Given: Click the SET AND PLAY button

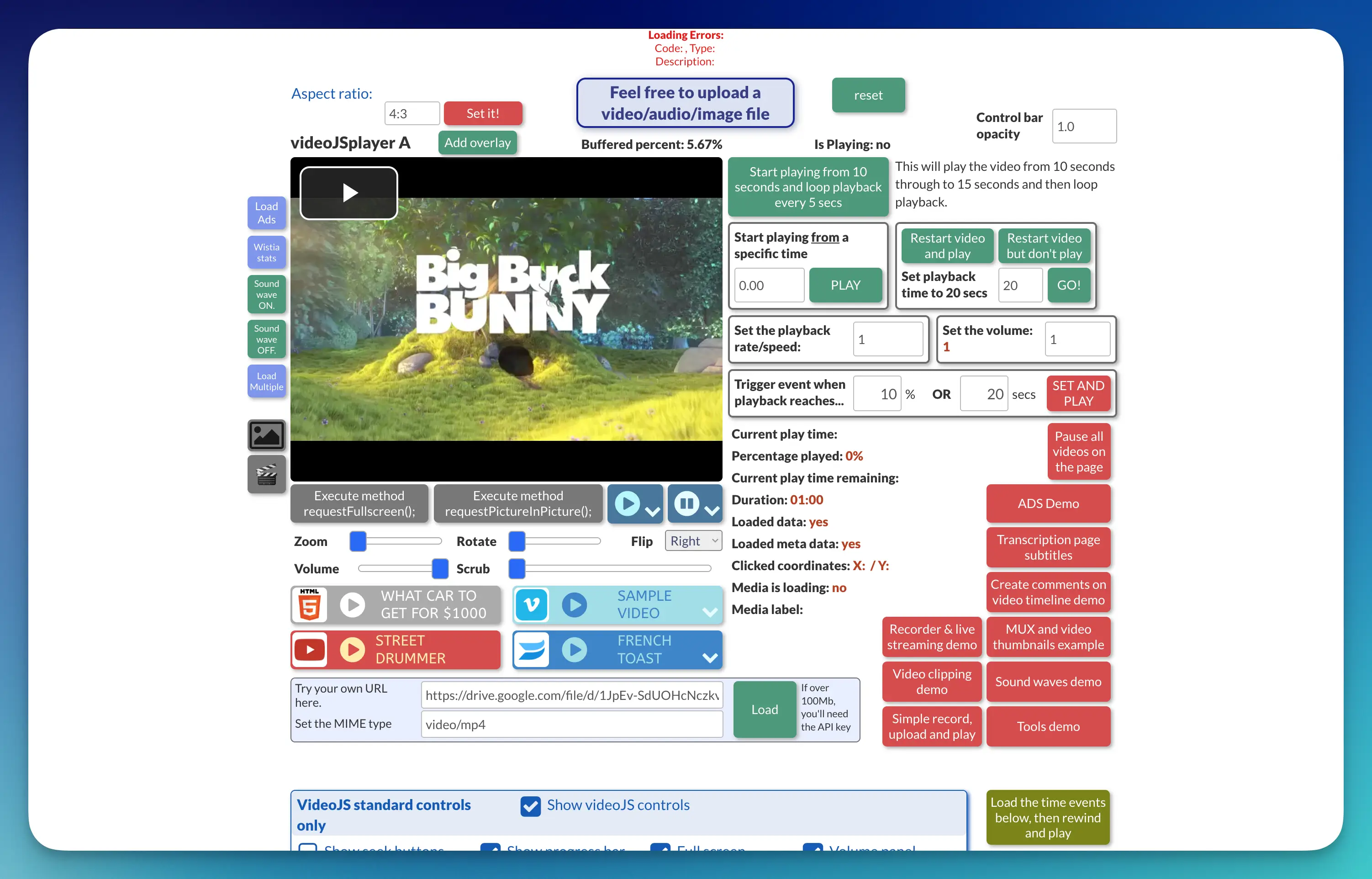Looking at the screenshot, I should tap(1078, 393).
